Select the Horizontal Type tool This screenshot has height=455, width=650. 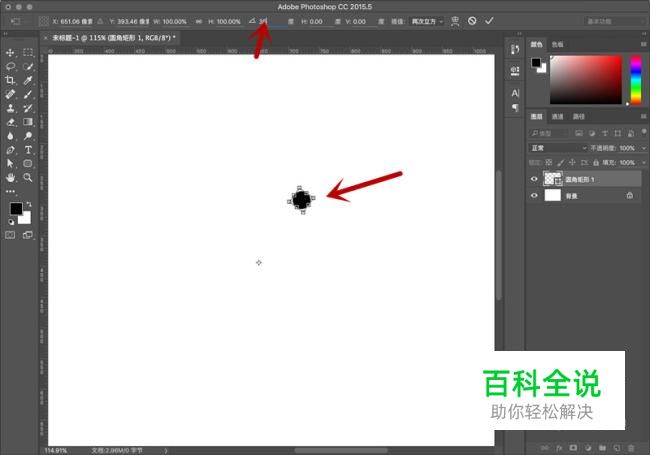click(28, 150)
